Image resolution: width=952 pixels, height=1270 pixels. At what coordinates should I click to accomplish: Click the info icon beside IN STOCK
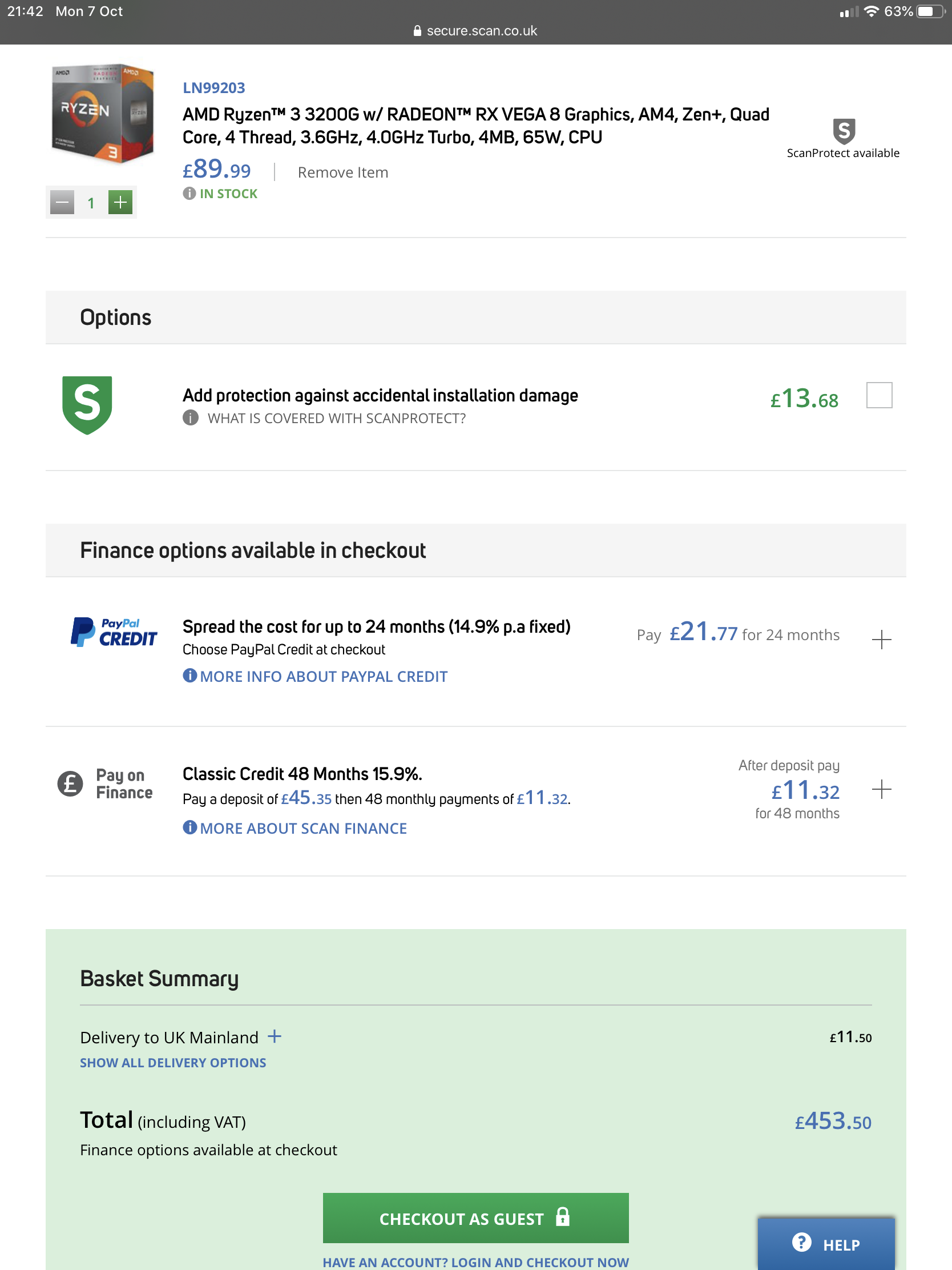point(189,194)
